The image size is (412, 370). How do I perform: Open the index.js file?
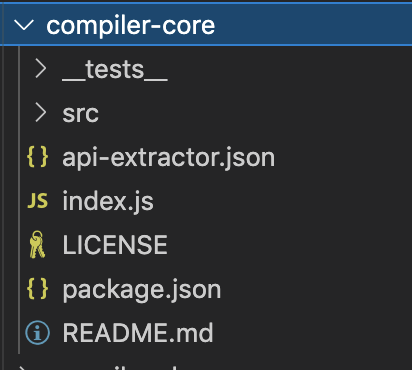pos(108,201)
